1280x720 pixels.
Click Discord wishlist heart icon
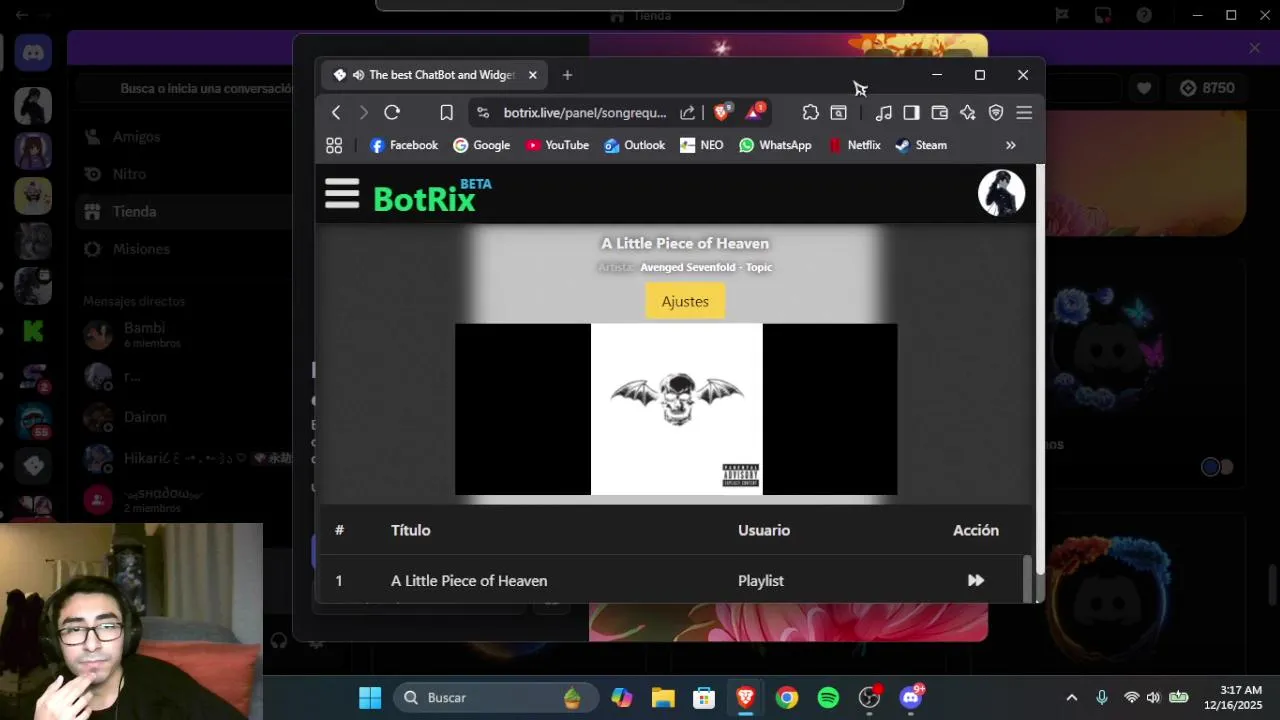[x=1144, y=88]
